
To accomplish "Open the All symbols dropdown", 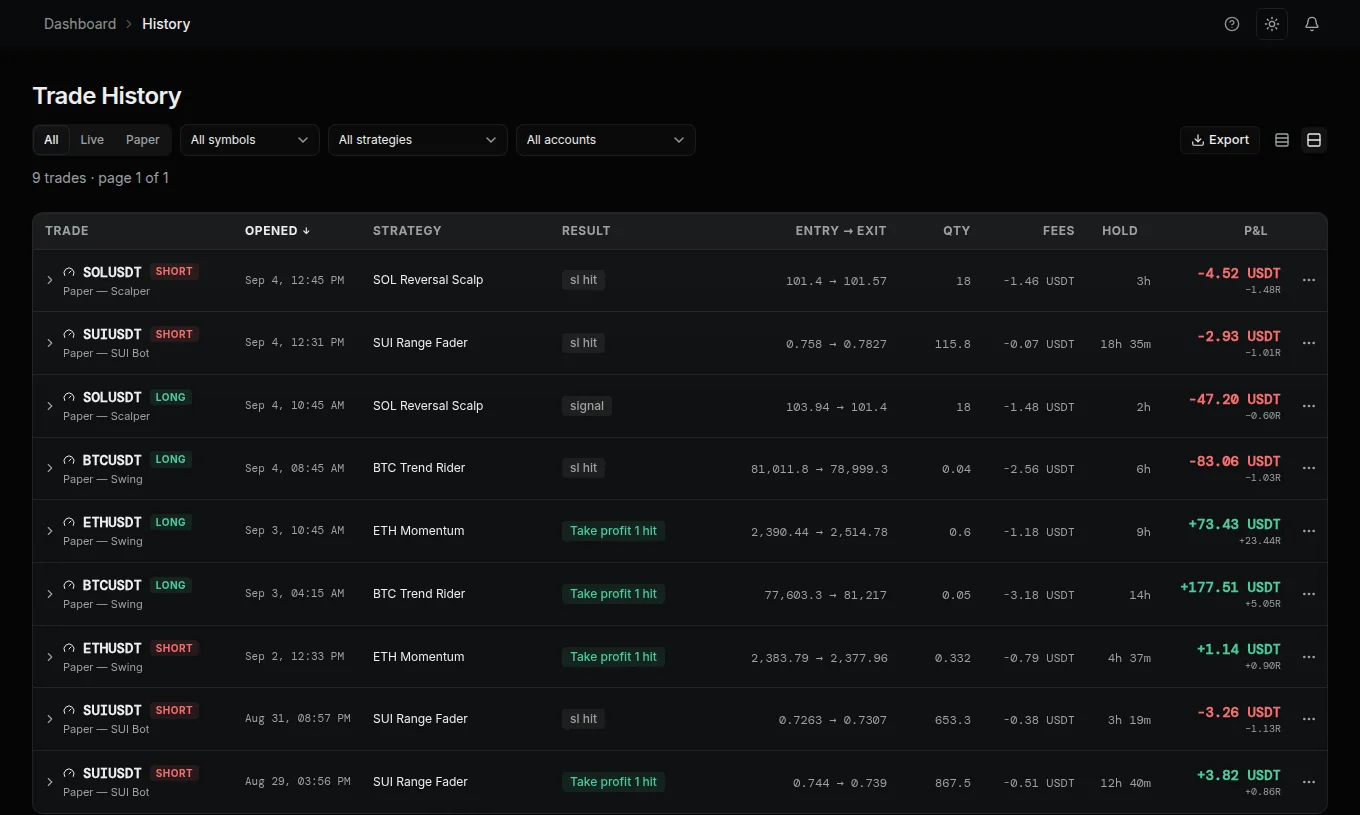I will click(x=250, y=140).
